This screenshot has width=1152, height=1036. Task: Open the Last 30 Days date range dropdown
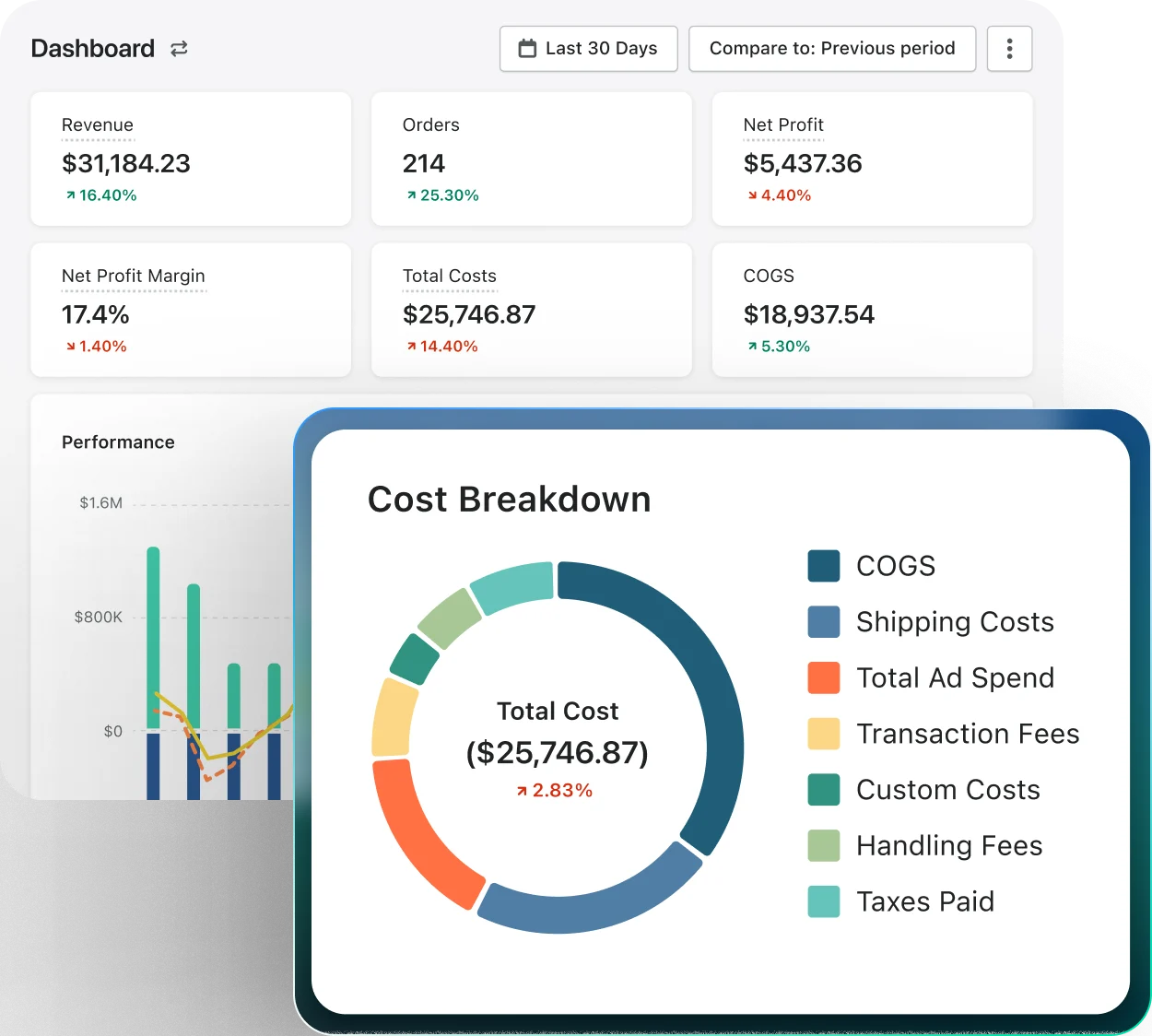[x=588, y=48]
